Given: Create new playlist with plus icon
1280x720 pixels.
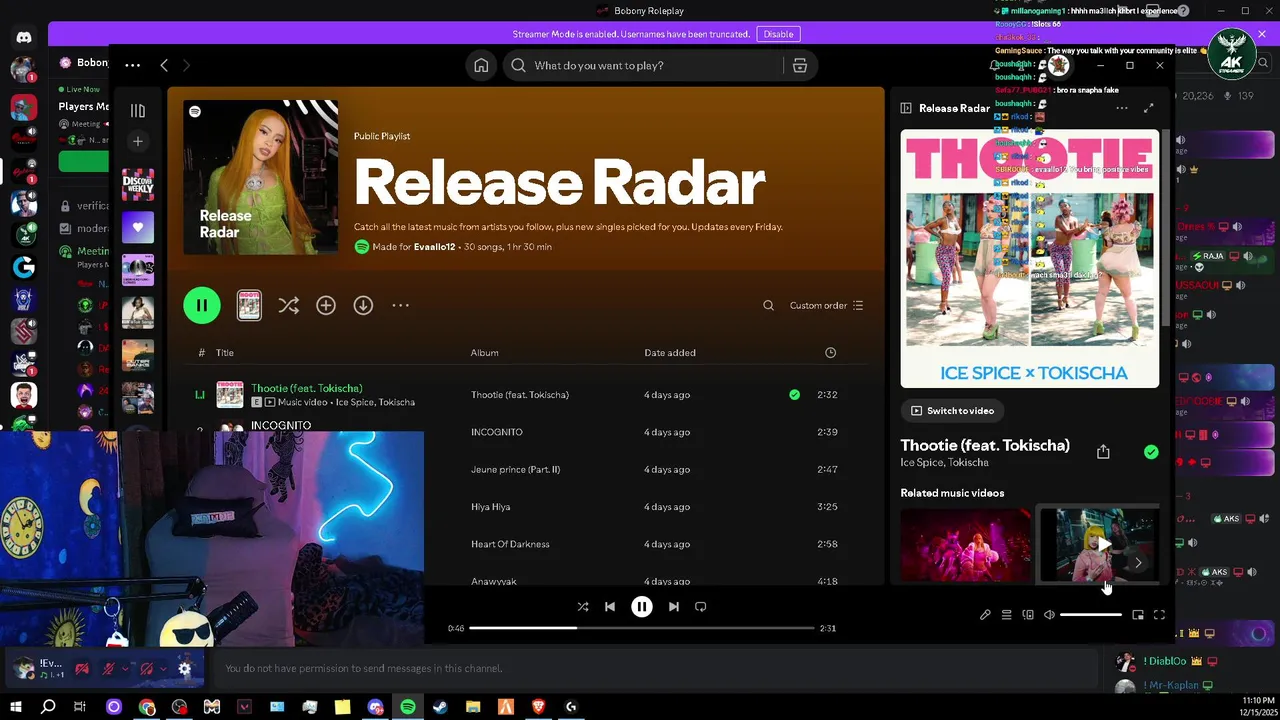Looking at the screenshot, I should [138, 141].
